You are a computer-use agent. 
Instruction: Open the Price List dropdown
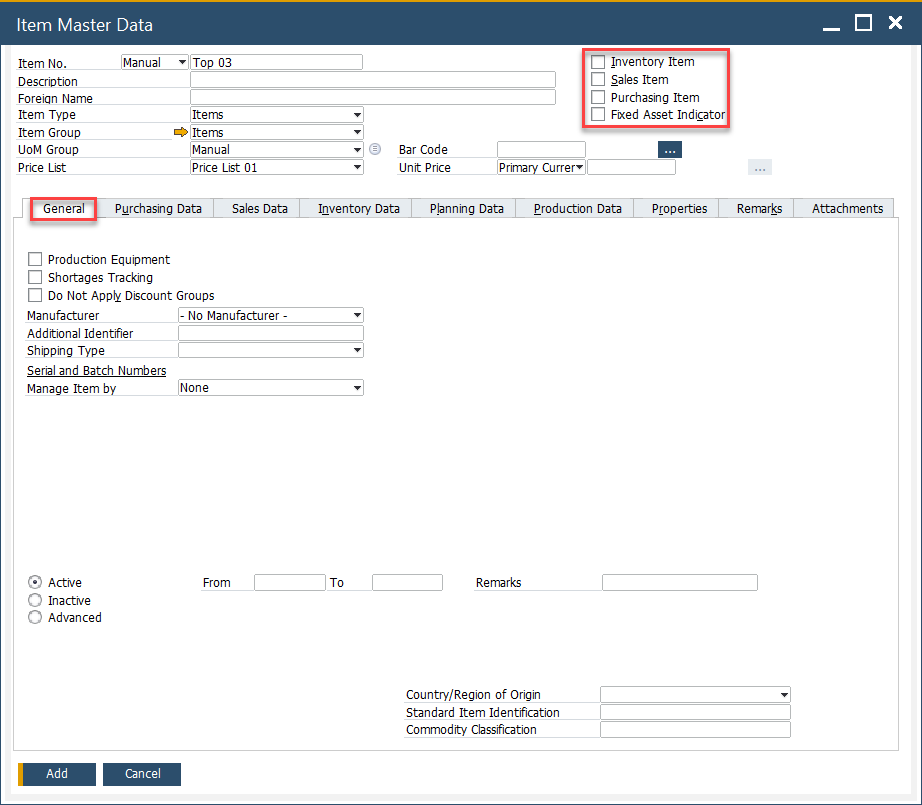[x=357, y=168]
